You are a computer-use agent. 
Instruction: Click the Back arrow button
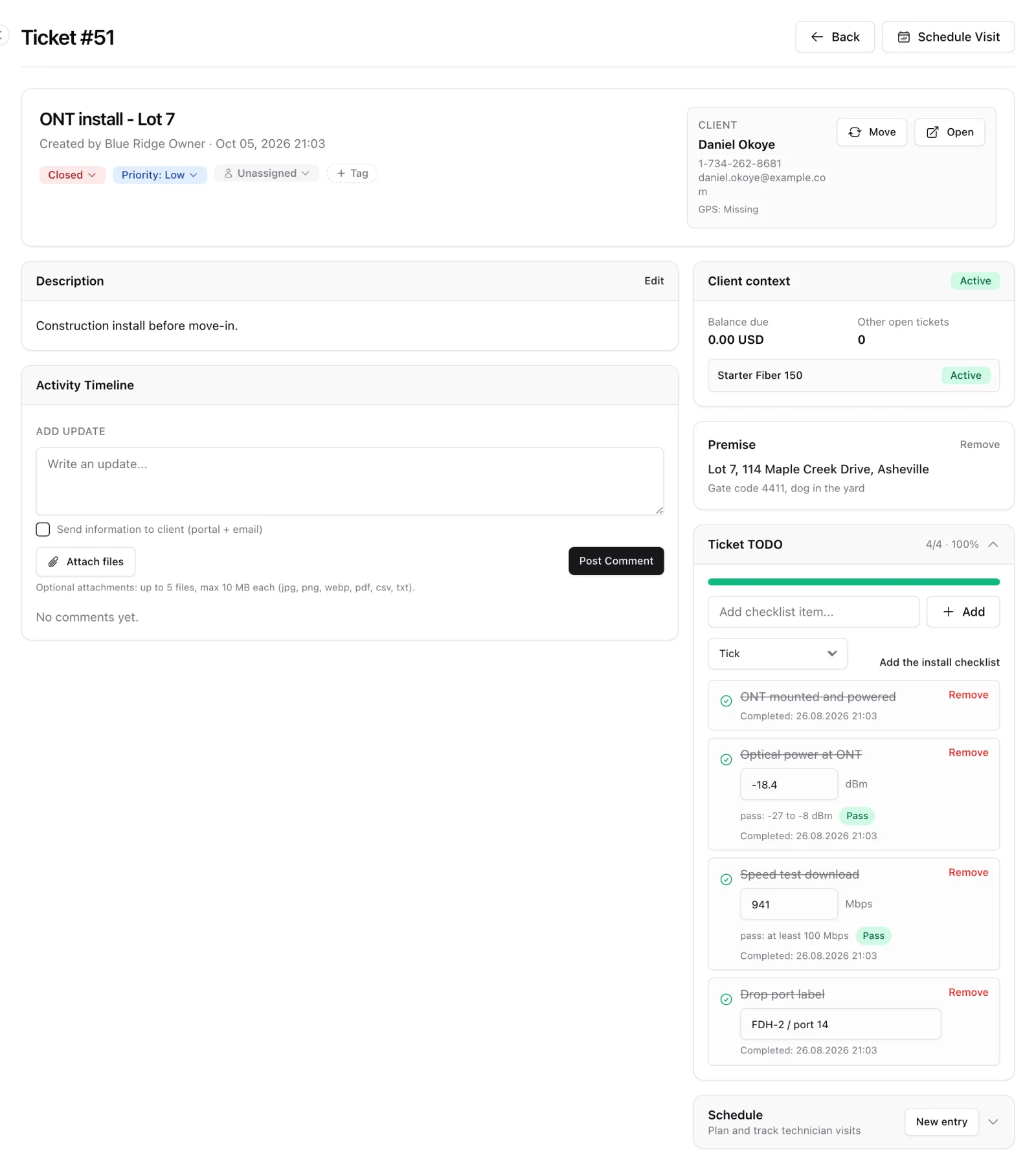tap(834, 37)
